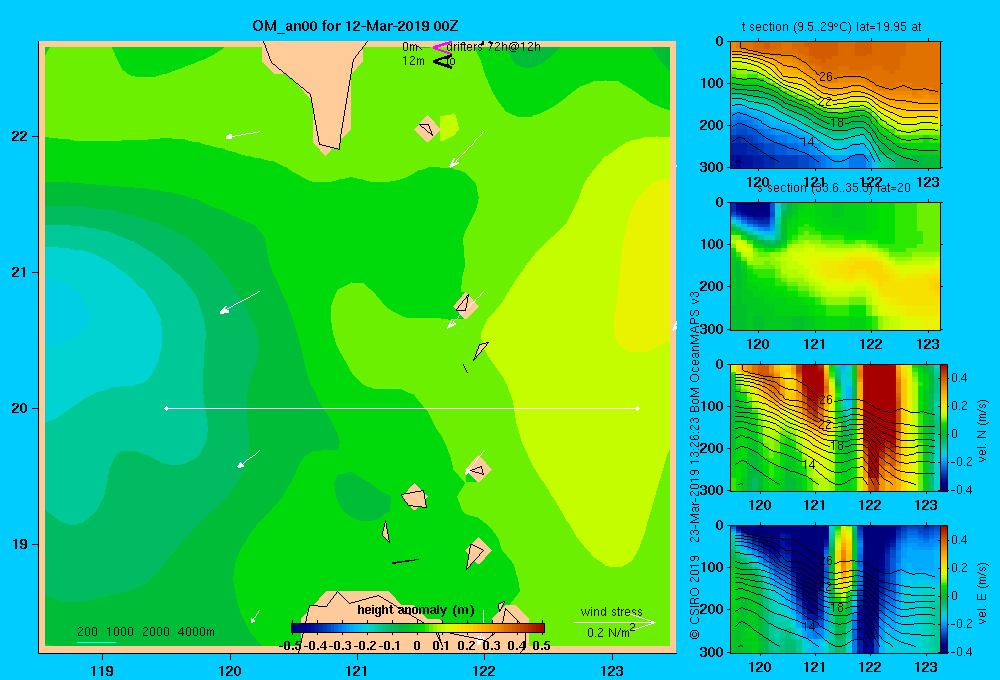Click "-0.4" tick on vel. E color scale

point(961,651)
